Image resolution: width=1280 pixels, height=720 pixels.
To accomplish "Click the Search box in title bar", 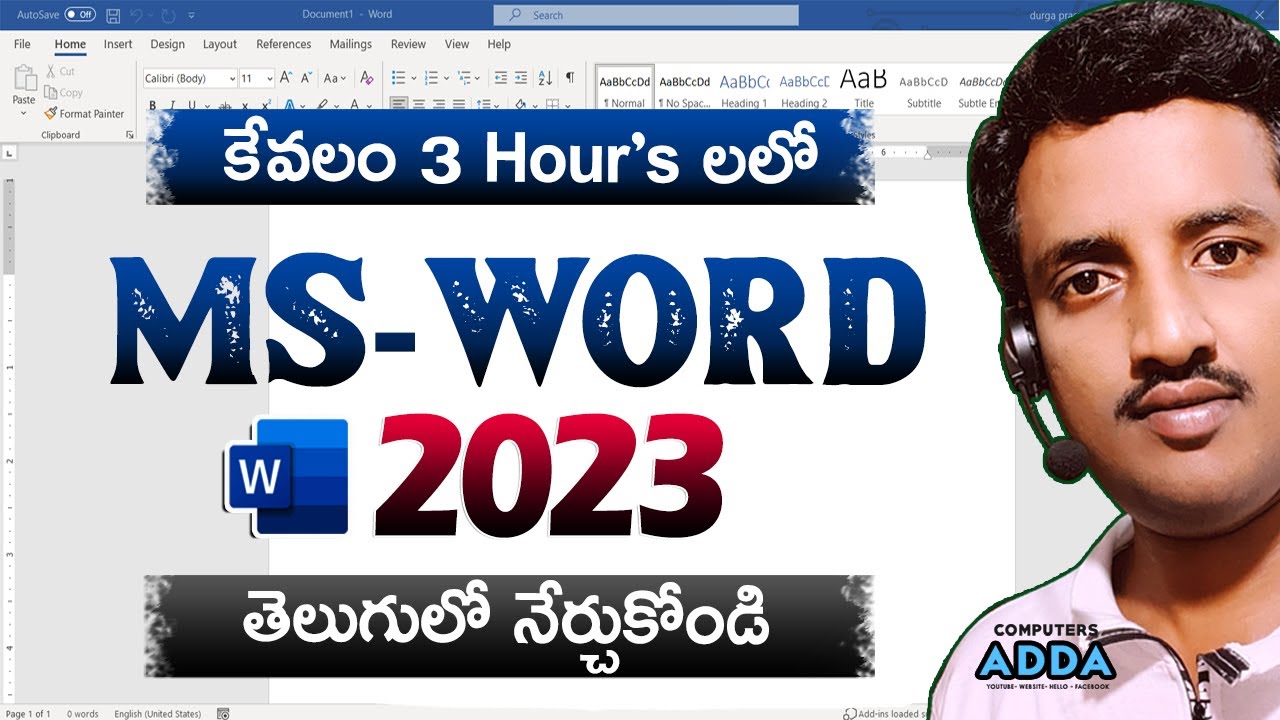I will pos(646,15).
